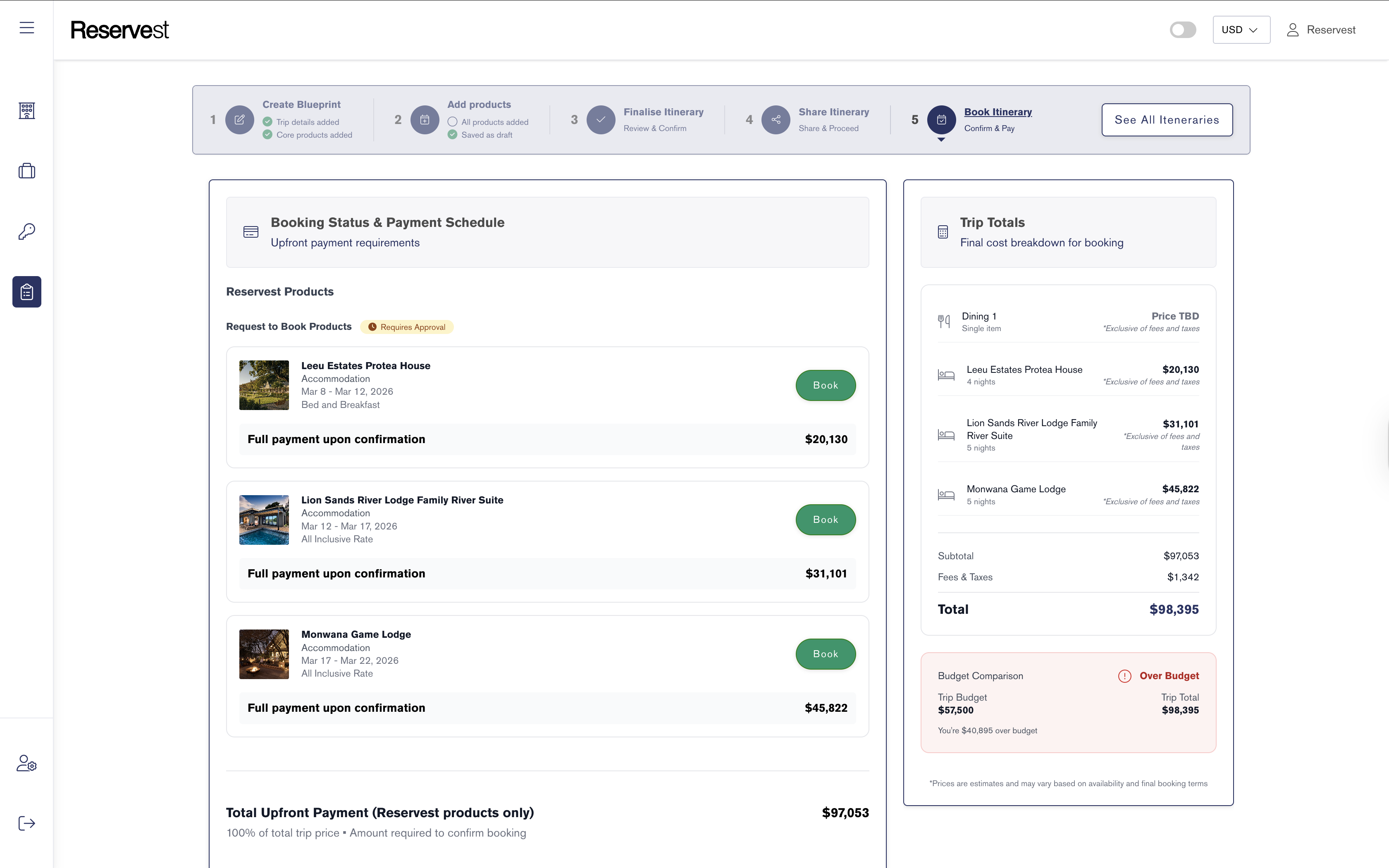This screenshot has height=868, width=1389.
Task: Click the Monwana Game Lodge thumbnail
Action: click(264, 654)
